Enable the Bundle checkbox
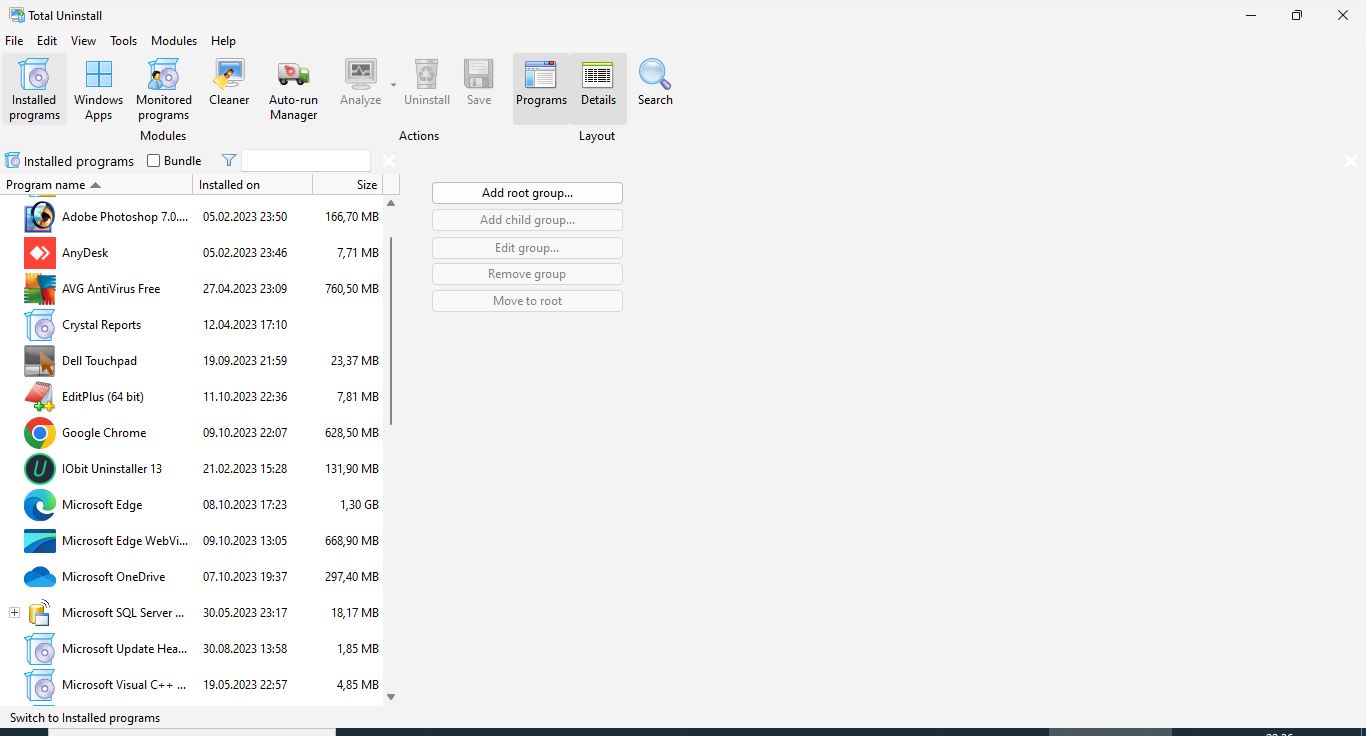1366x736 pixels. pos(154,161)
